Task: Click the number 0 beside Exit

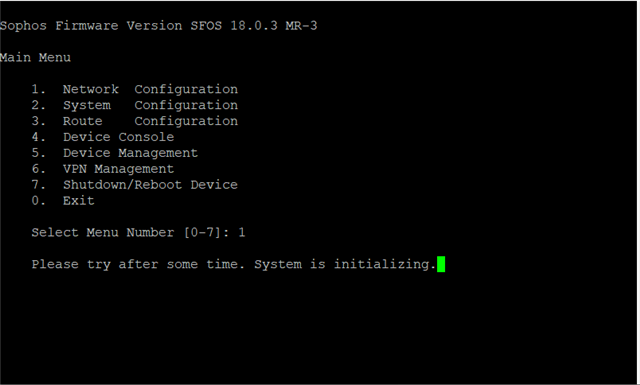Action: pyautogui.click(x=38, y=200)
